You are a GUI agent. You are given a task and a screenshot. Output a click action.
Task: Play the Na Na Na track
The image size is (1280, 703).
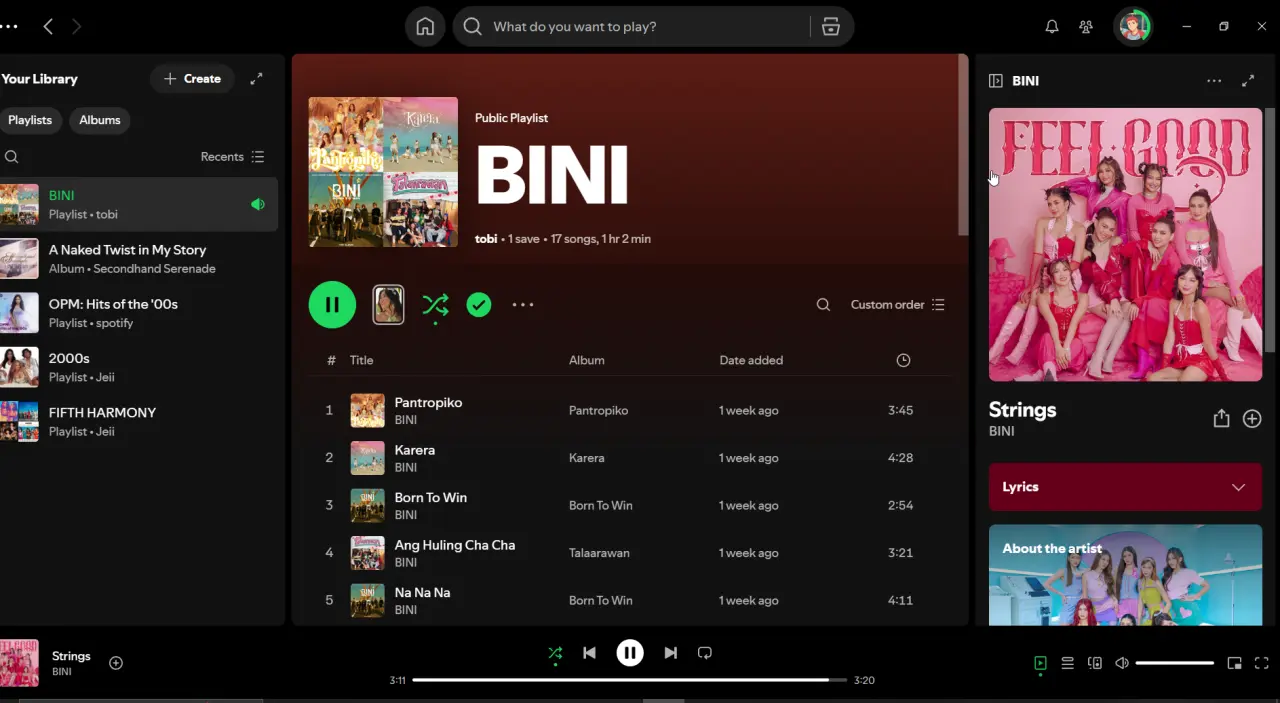click(x=630, y=601)
